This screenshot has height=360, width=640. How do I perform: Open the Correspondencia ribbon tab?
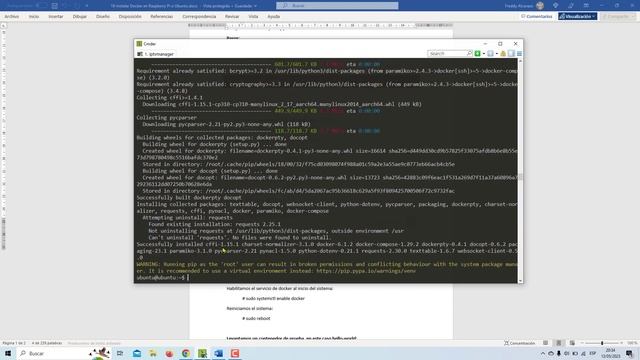tap(199, 16)
